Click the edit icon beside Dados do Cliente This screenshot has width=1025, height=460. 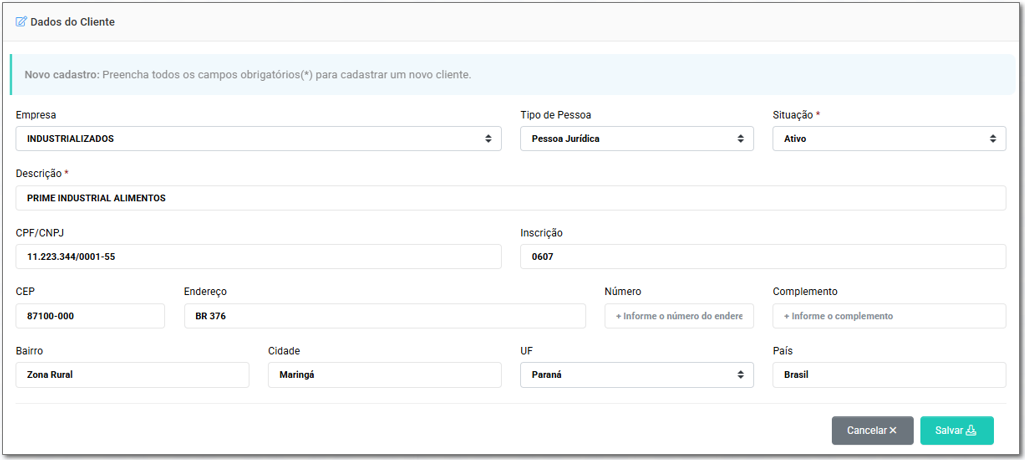pos(21,21)
